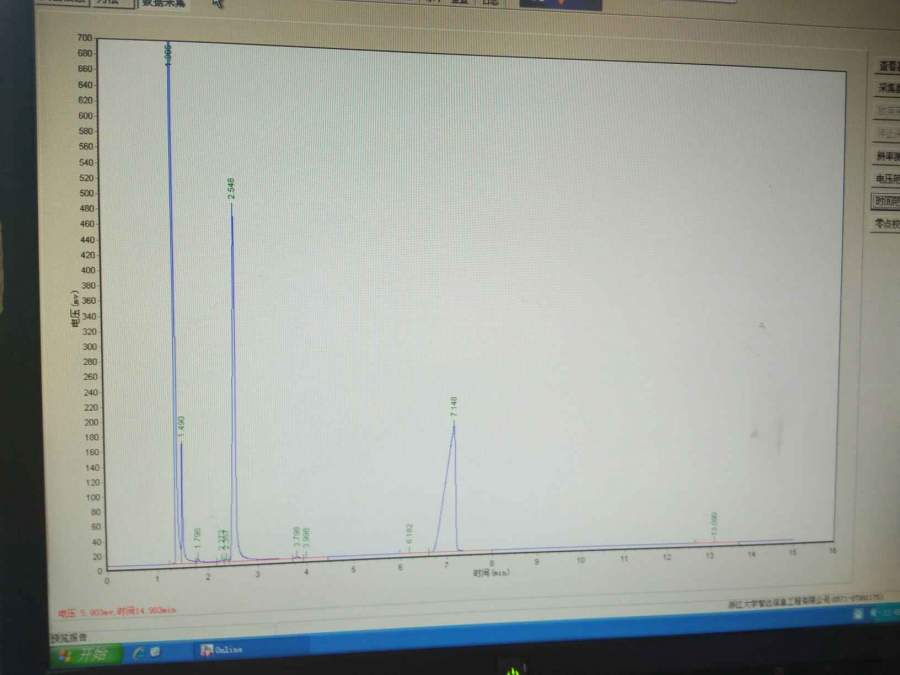Click the highlighted 时间 range button on the right
Image resolution: width=900 pixels, height=675 pixels.
886,201
